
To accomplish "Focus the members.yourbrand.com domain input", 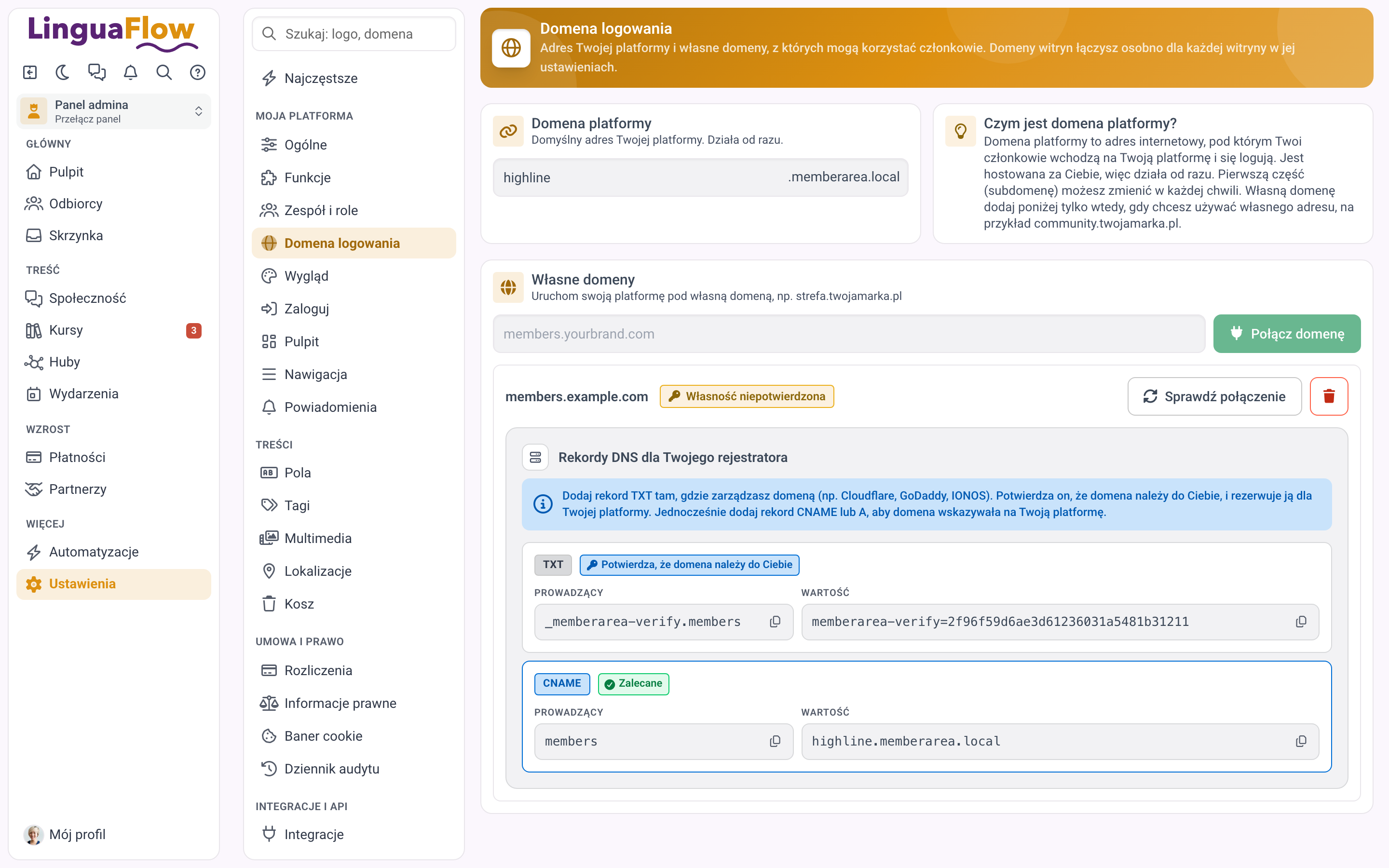I will [x=848, y=334].
